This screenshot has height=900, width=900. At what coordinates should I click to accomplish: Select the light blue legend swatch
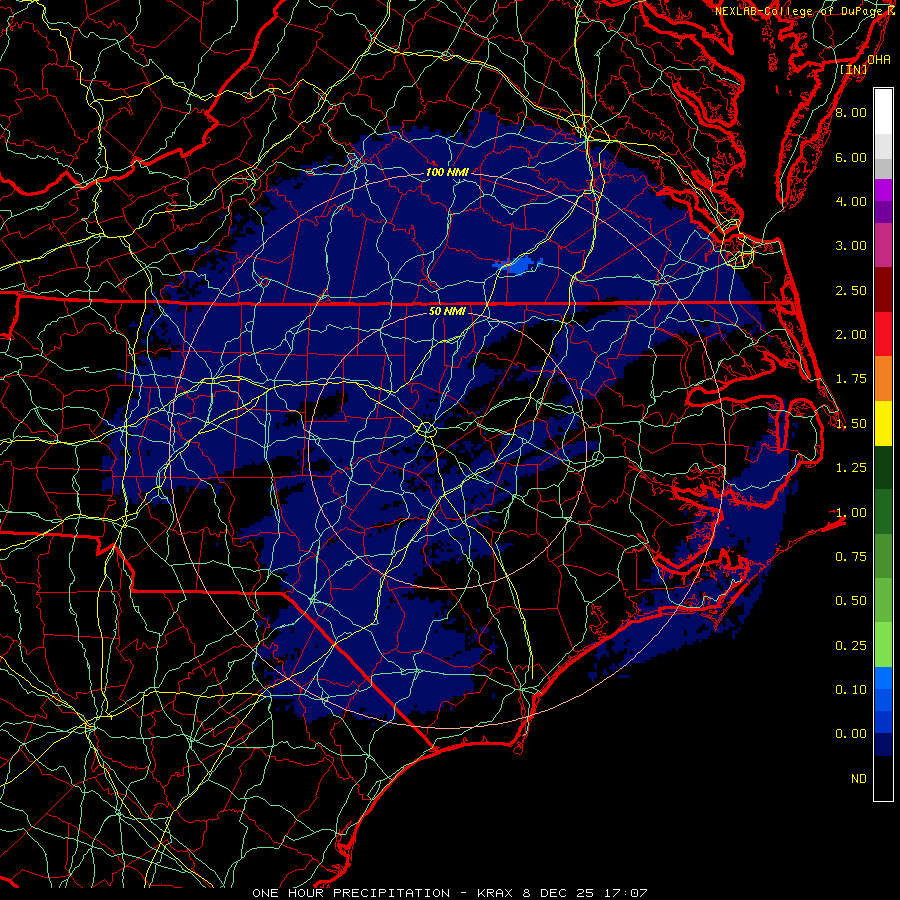point(883,678)
